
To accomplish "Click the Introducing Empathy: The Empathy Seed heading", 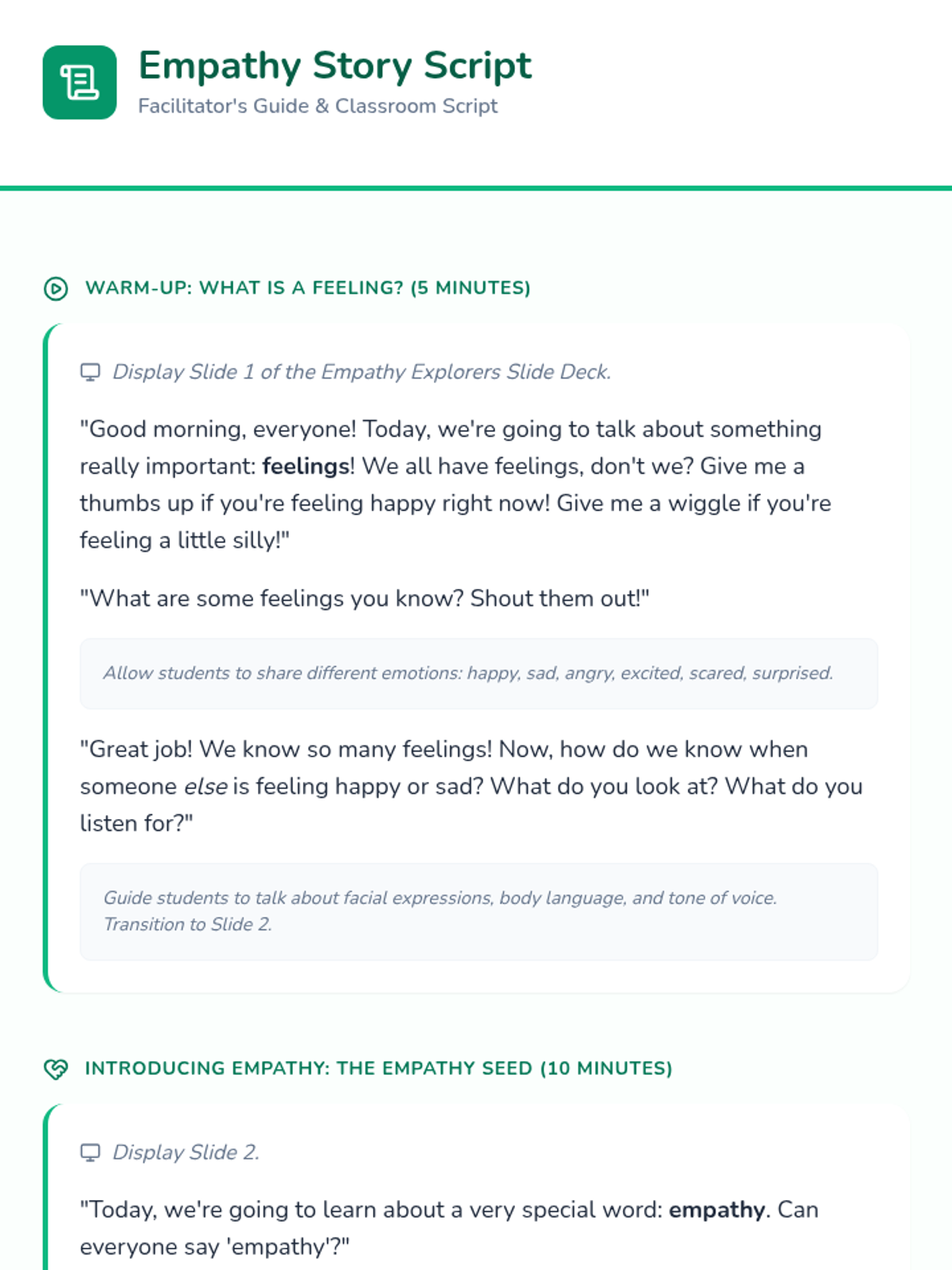I will coord(378,1068).
